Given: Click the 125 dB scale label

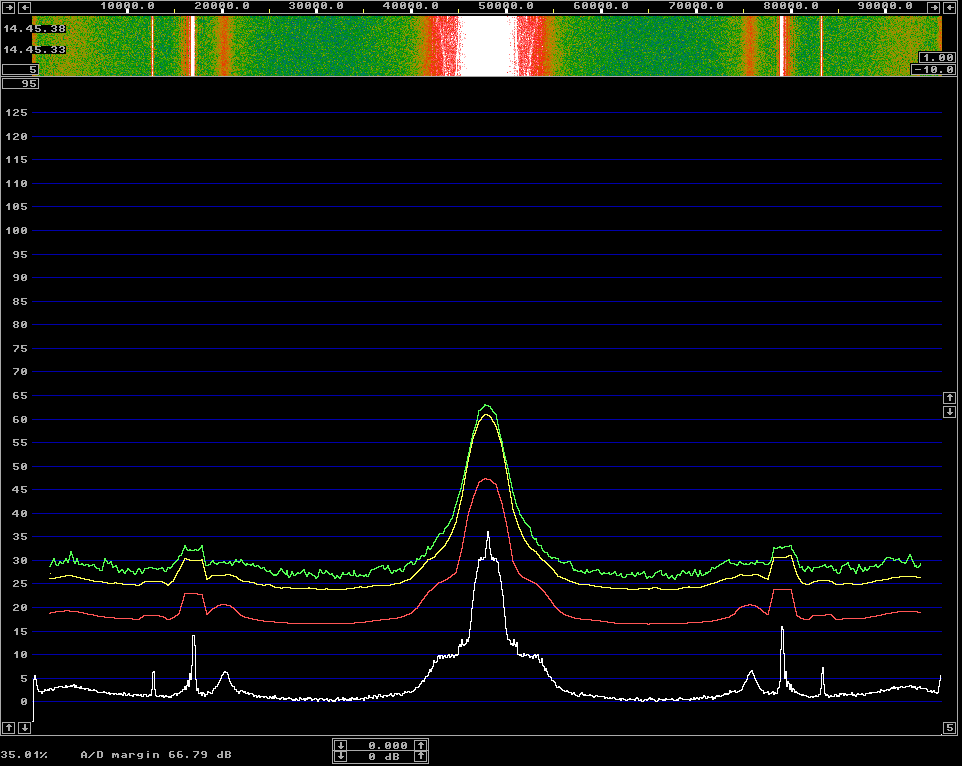Looking at the screenshot, I should [x=17, y=113].
